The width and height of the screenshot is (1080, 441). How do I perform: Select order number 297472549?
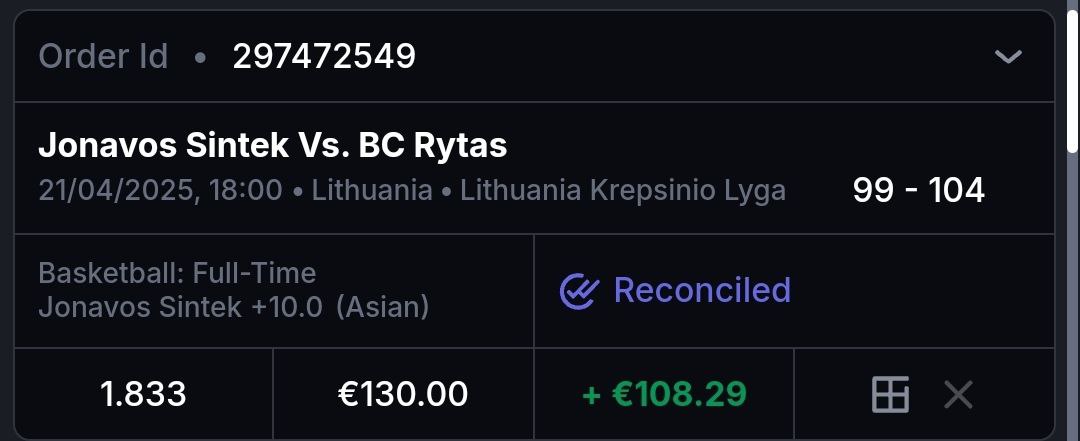pyautogui.click(x=324, y=57)
